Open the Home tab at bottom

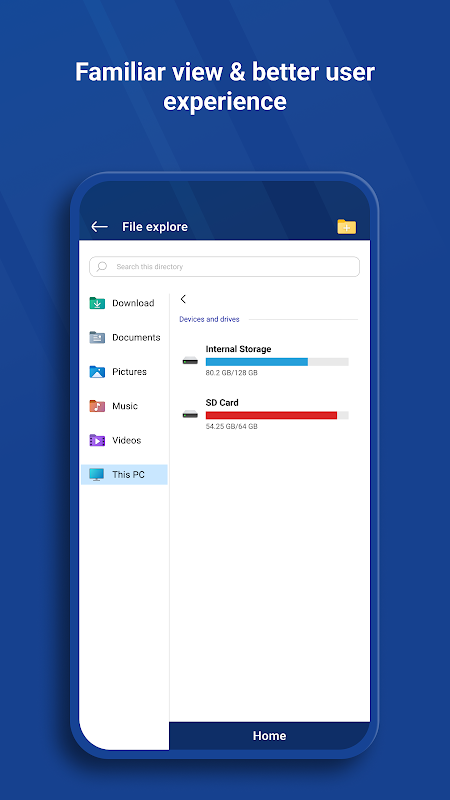pyautogui.click(x=269, y=736)
